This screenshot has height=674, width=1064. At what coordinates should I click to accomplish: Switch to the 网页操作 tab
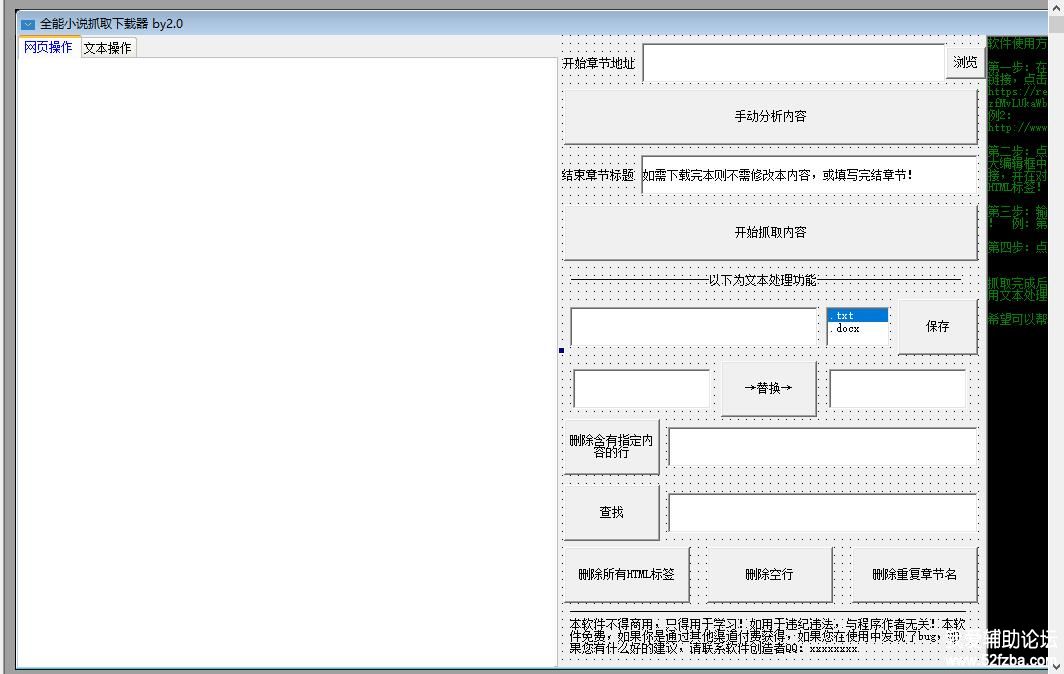[48, 47]
